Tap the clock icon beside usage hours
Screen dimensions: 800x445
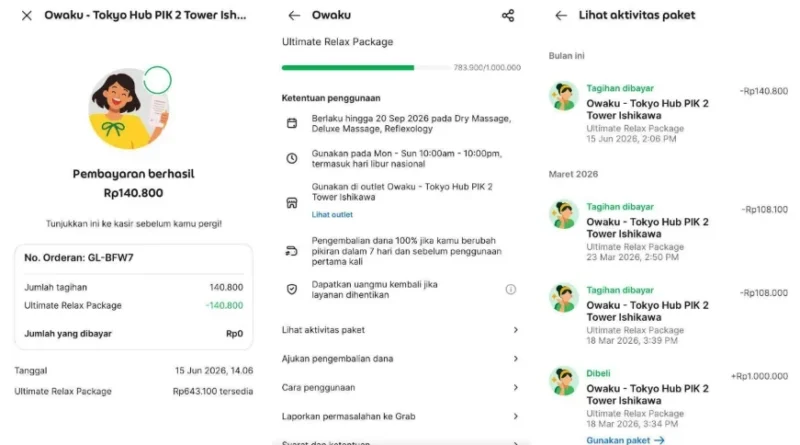(x=292, y=158)
